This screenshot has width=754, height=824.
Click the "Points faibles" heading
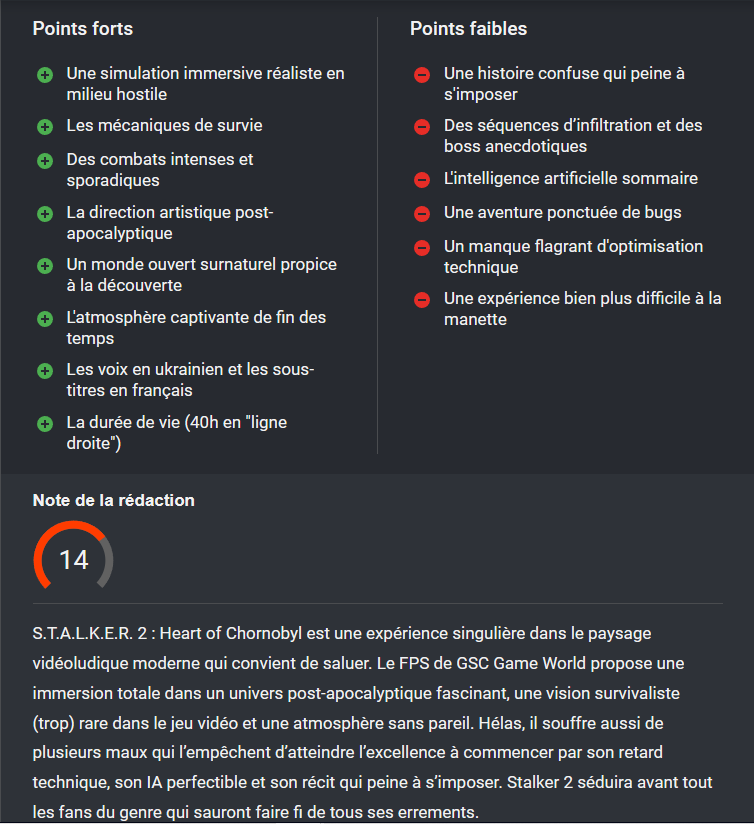point(468,29)
